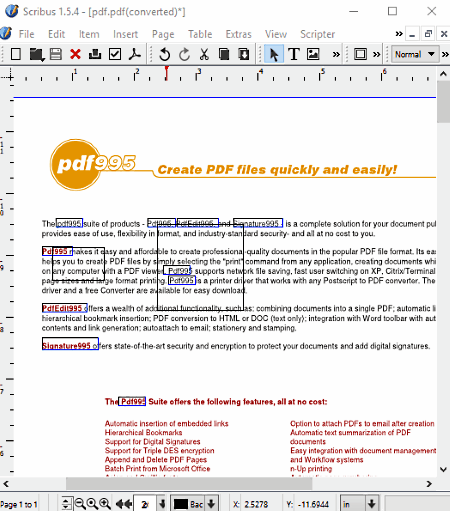Click the Print toolbar icon
Screen dimensions: 450x511
click(95, 54)
